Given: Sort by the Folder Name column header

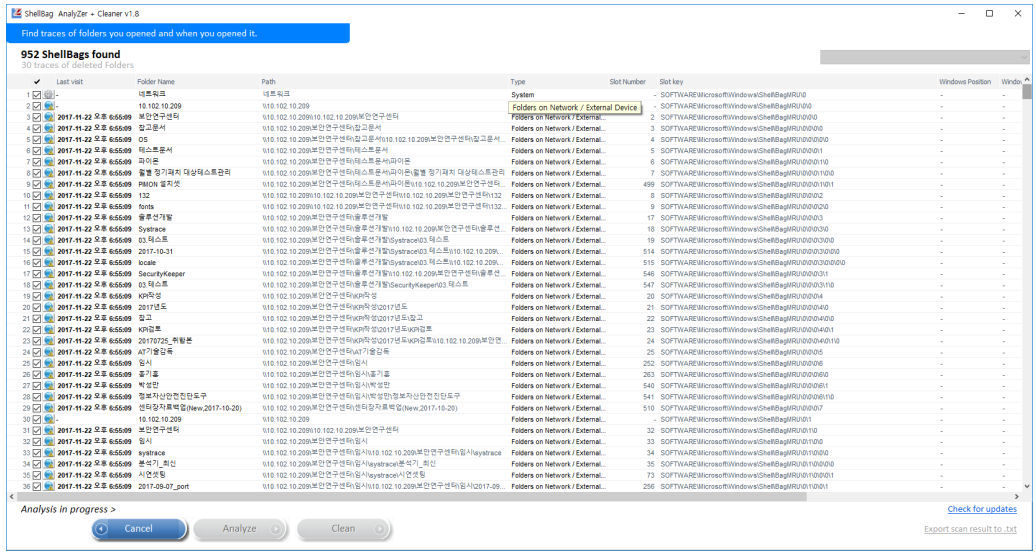Looking at the screenshot, I should (156, 82).
